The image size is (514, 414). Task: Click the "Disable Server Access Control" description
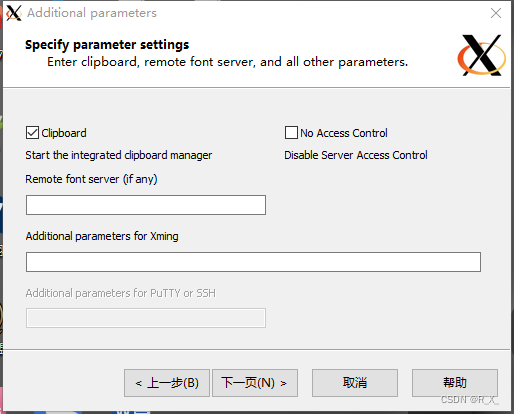coord(356,155)
